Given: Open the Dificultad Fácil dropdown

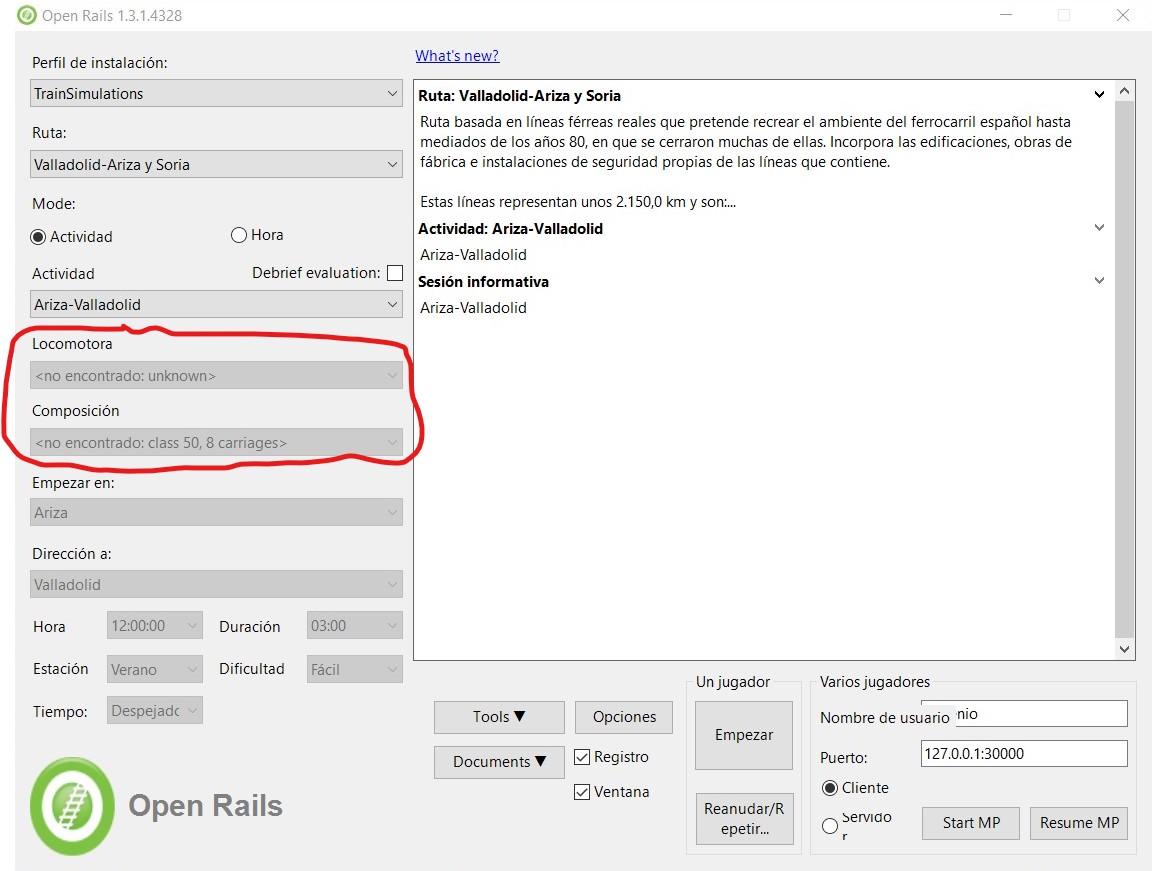Looking at the screenshot, I should [354, 669].
